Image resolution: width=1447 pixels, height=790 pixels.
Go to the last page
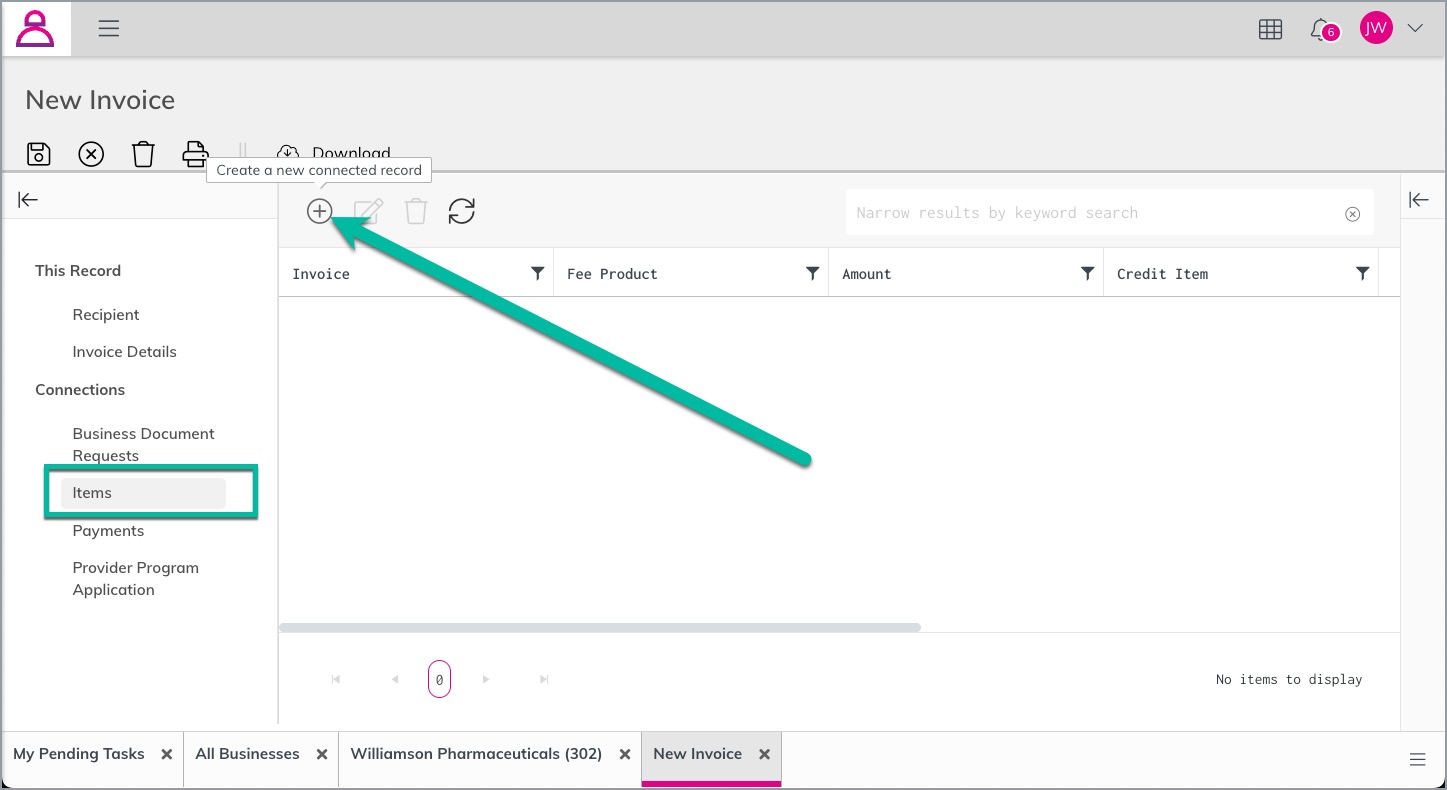coord(544,679)
